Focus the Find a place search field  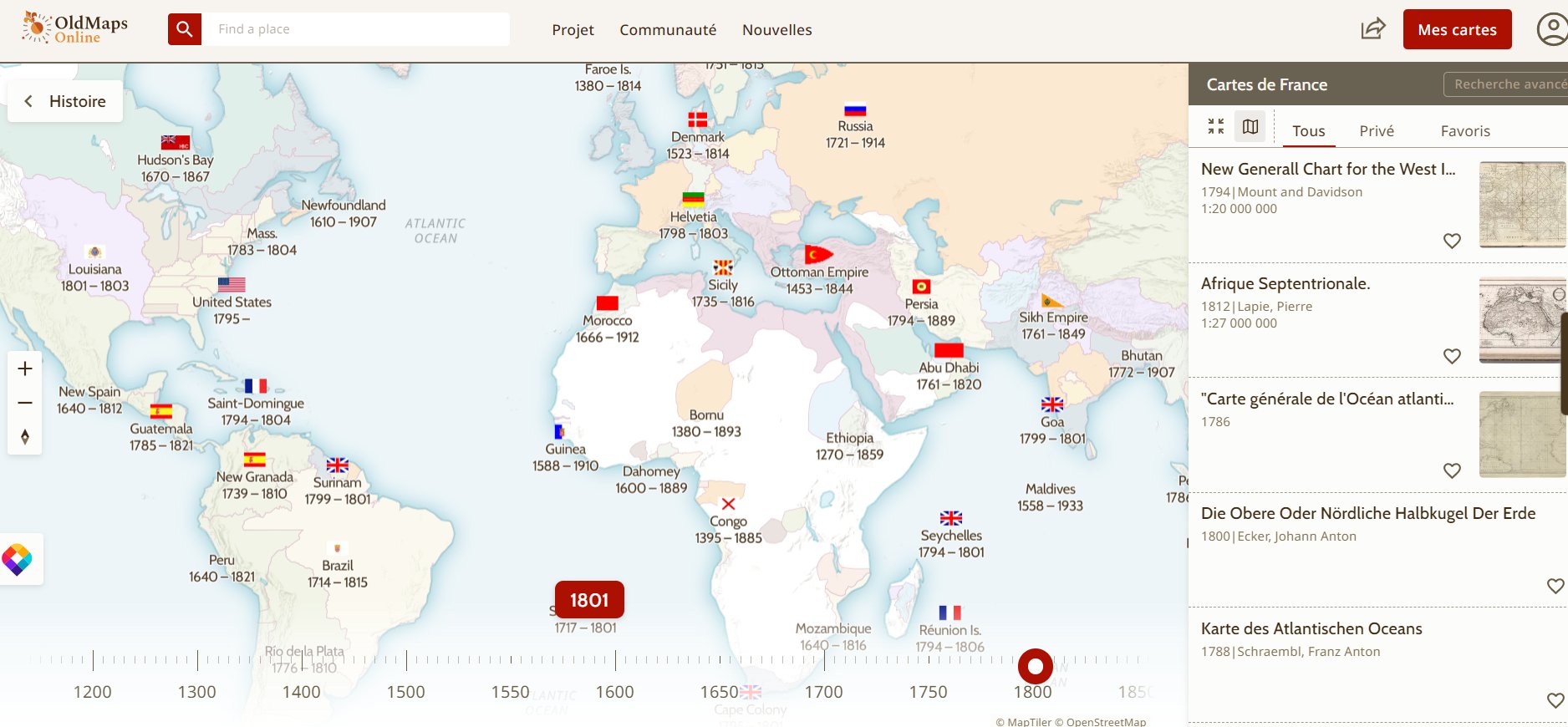click(357, 29)
